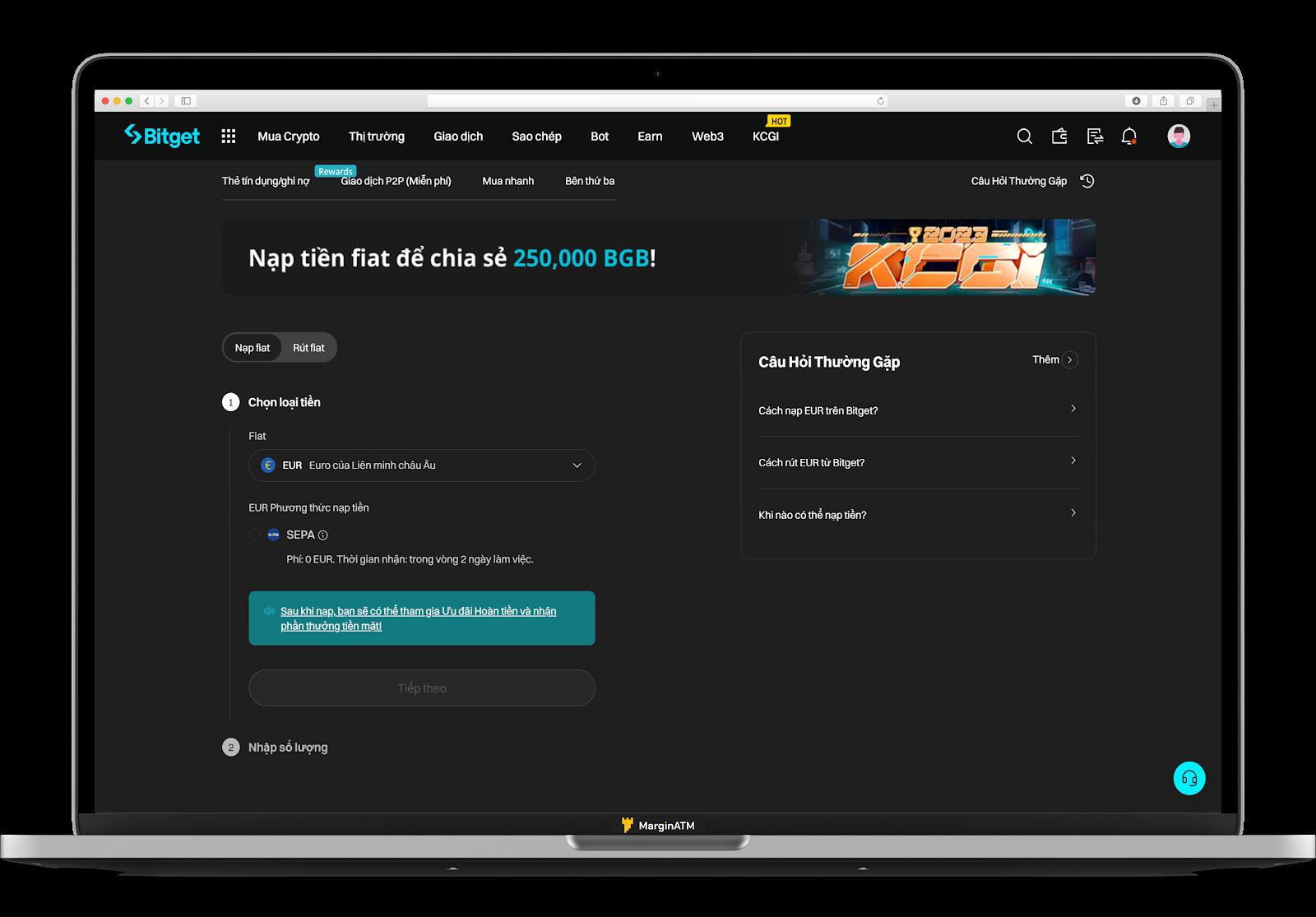Open the Sao chép menu
The image size is (1316, 917).
point(537,137)
